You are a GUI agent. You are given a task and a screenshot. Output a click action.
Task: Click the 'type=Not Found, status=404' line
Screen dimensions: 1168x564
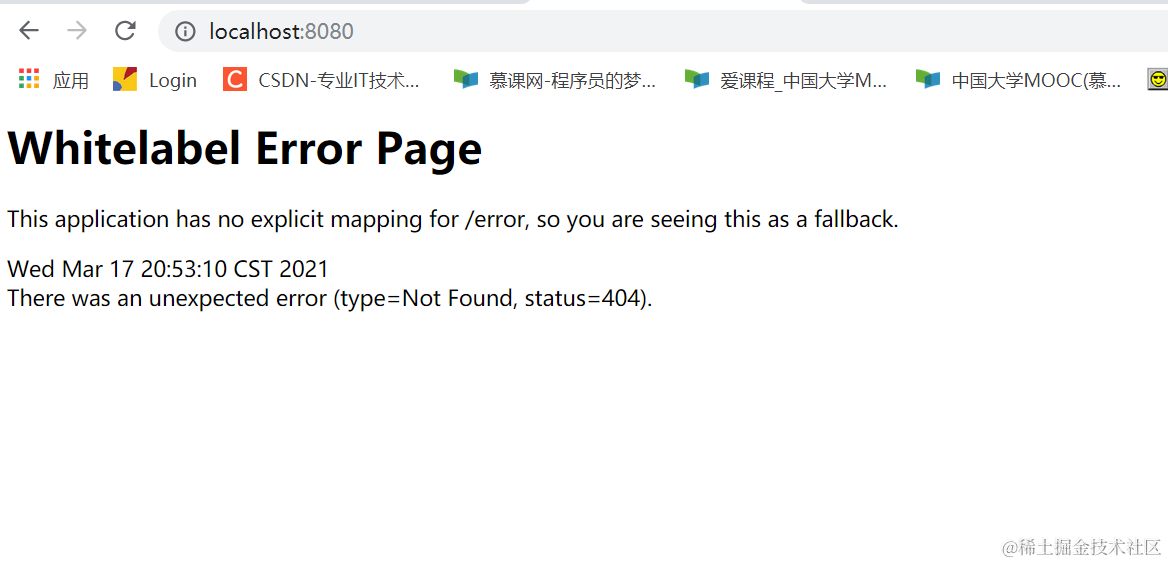[x=330, y=298]
